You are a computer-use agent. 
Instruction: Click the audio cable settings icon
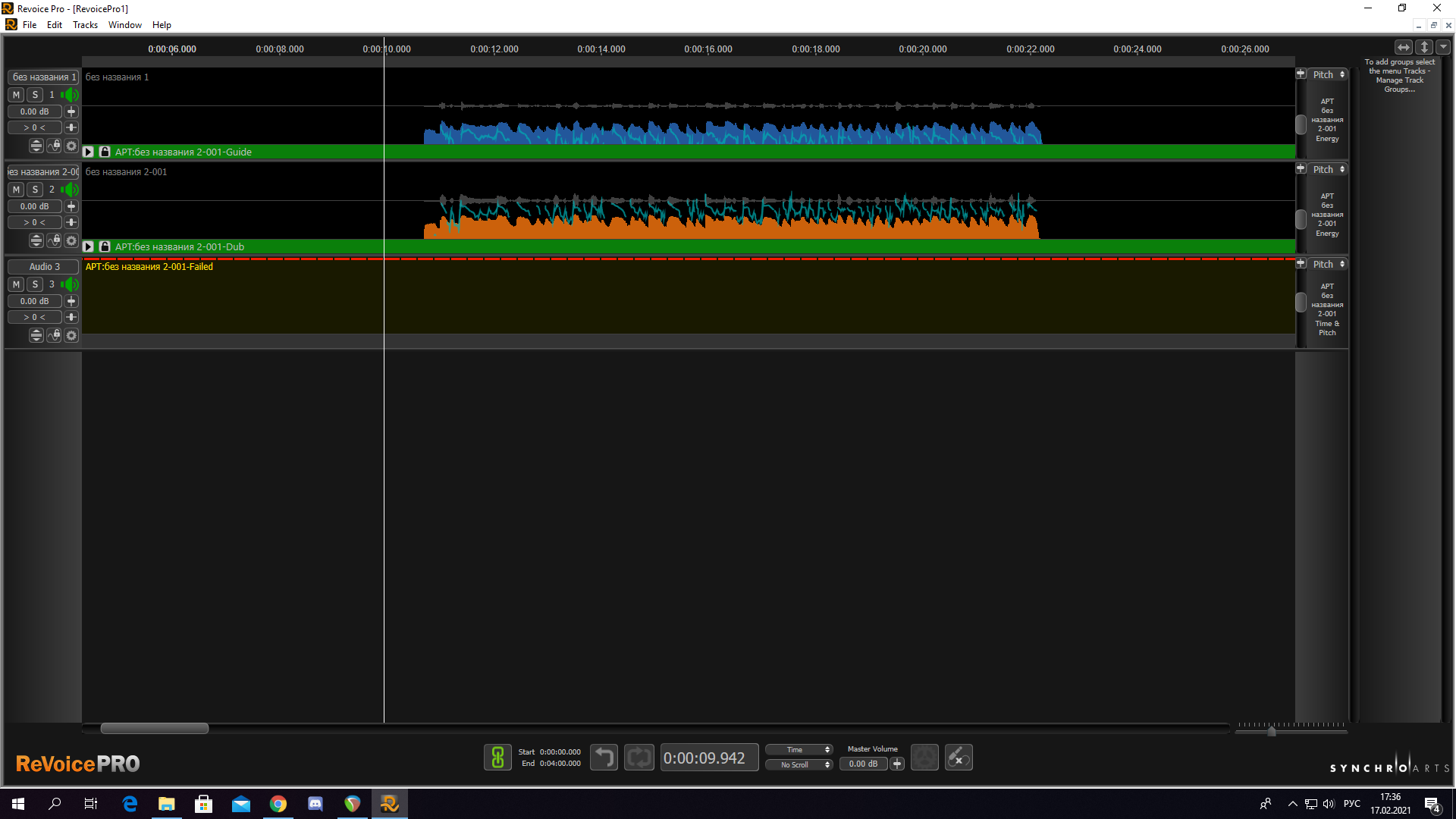959,758
